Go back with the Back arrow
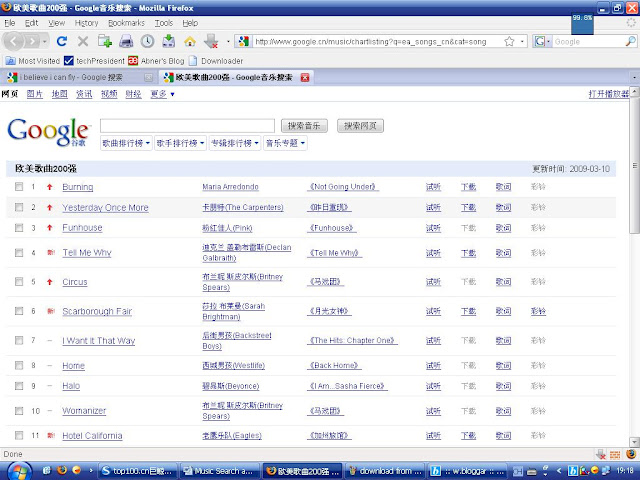Image resolution: width=640 pixels, height=480 pixels. tap(13, 41)
